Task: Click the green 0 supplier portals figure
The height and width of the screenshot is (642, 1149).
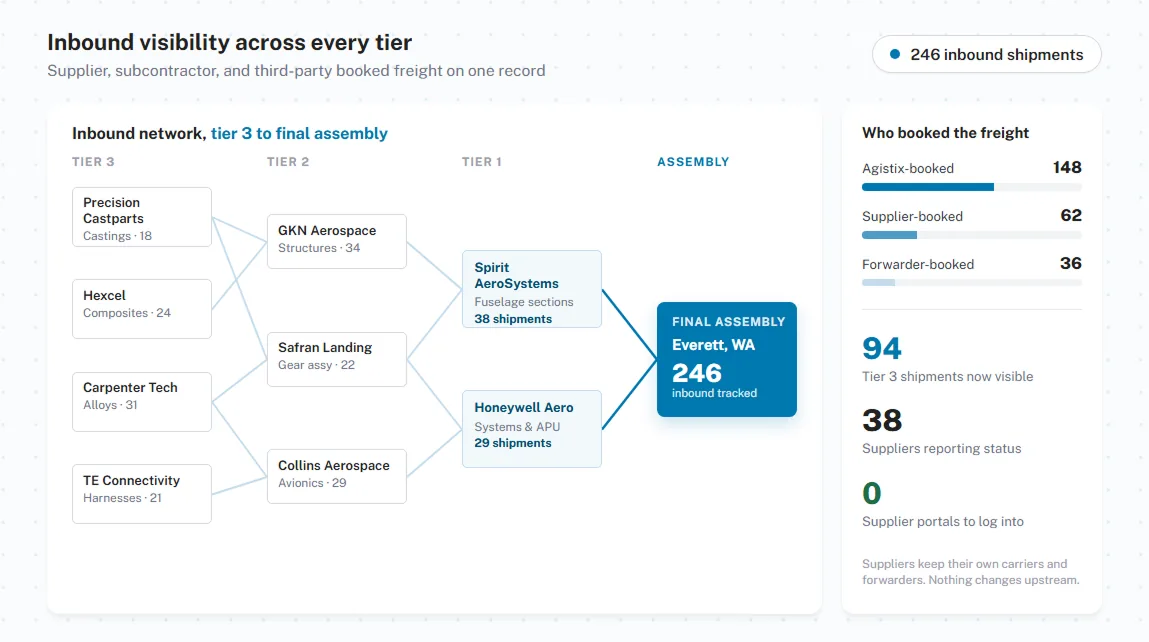Action: 871,493
